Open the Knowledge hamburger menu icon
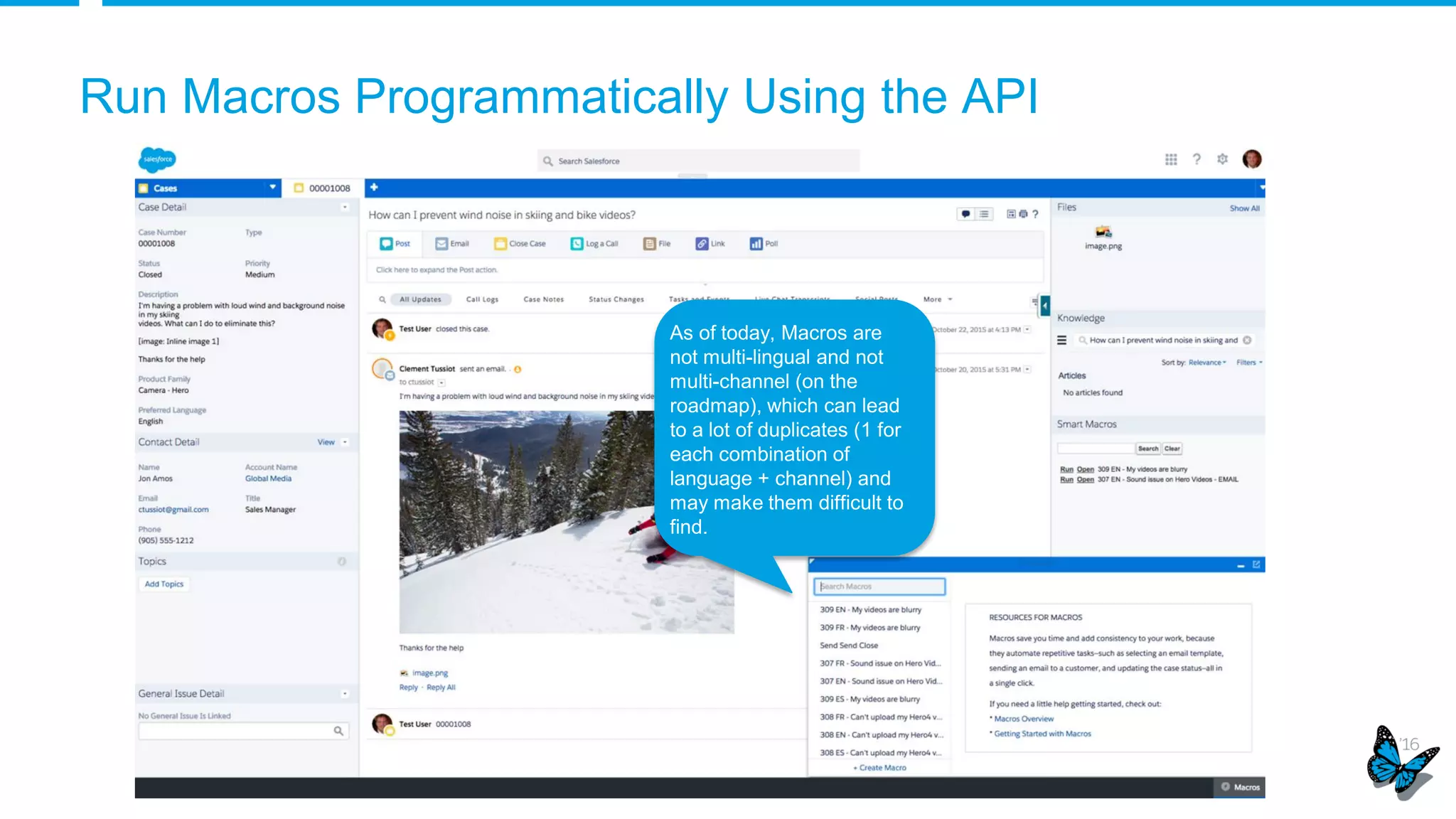The height and width of the screenshot is (819, 1456). [1061, 341]
